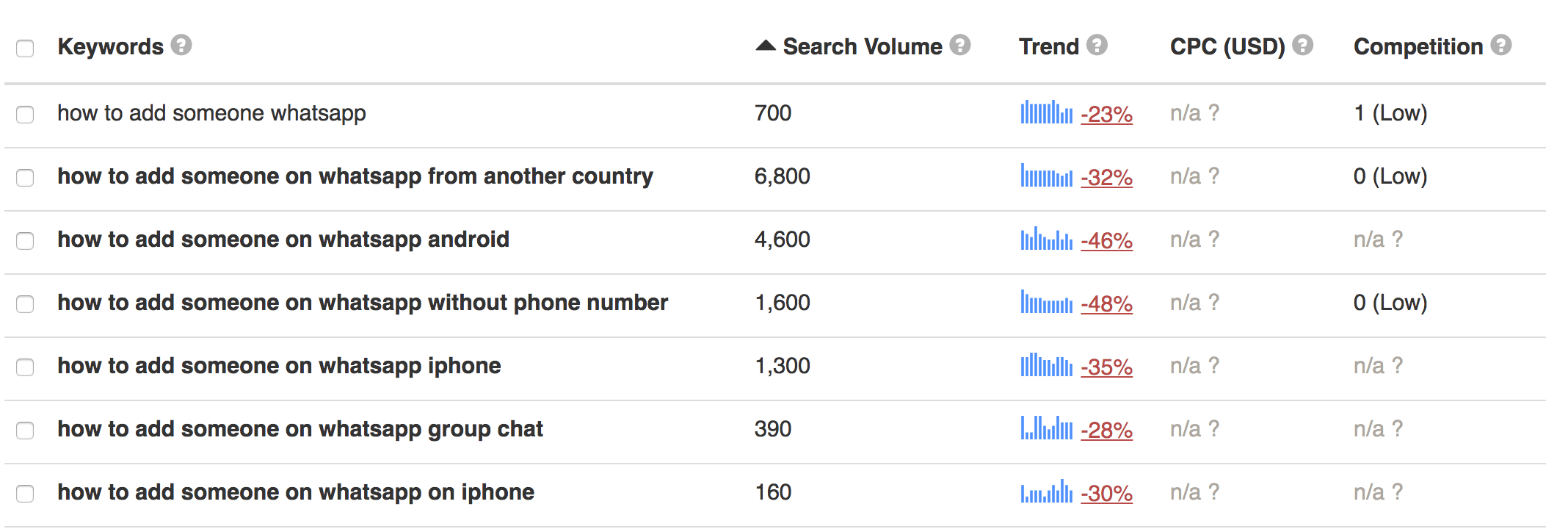
Task: Open the -48% trend link
Action: tap(1106, 304)
